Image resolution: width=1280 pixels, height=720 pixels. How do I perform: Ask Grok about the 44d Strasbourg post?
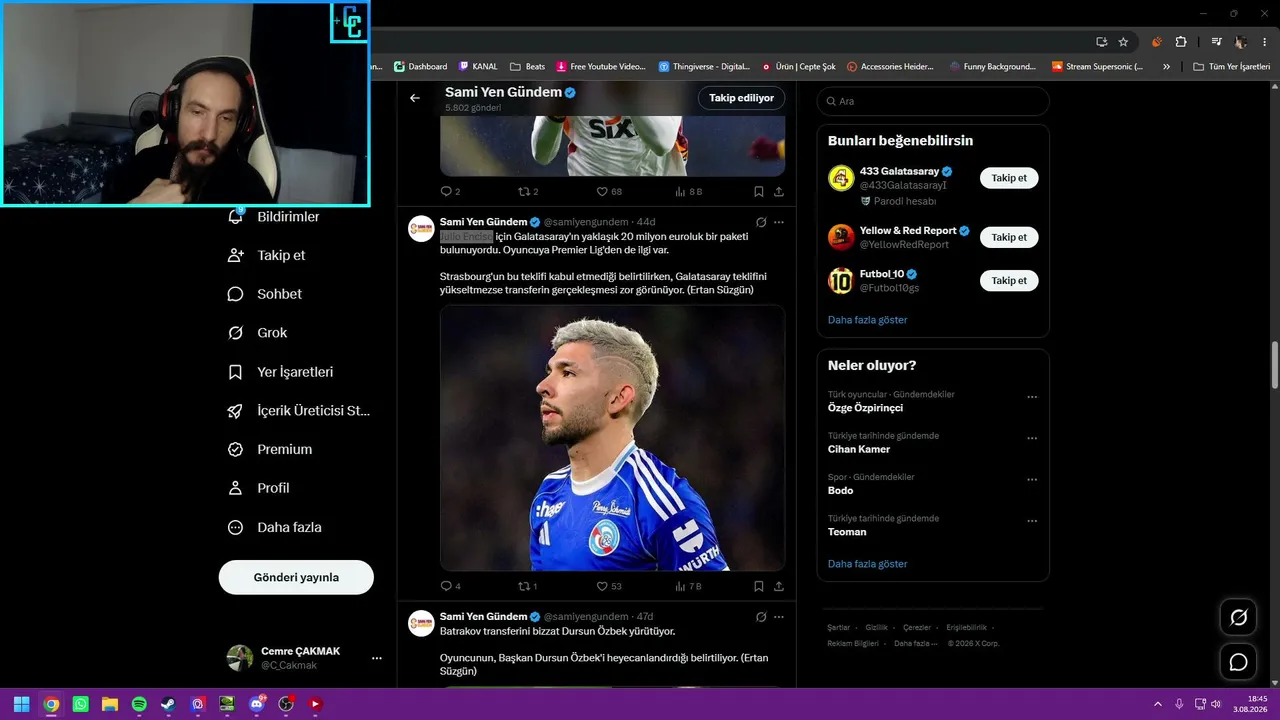pyautogui.click(x=761, y=222)
